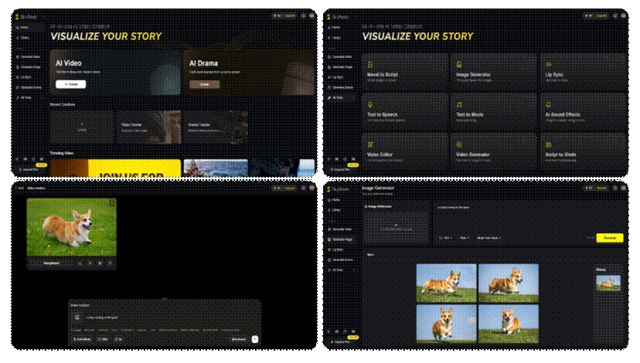This screenshot has width=640, height=363.
Task: Click Create button on AI Drama card
Action: coord(204,84)
